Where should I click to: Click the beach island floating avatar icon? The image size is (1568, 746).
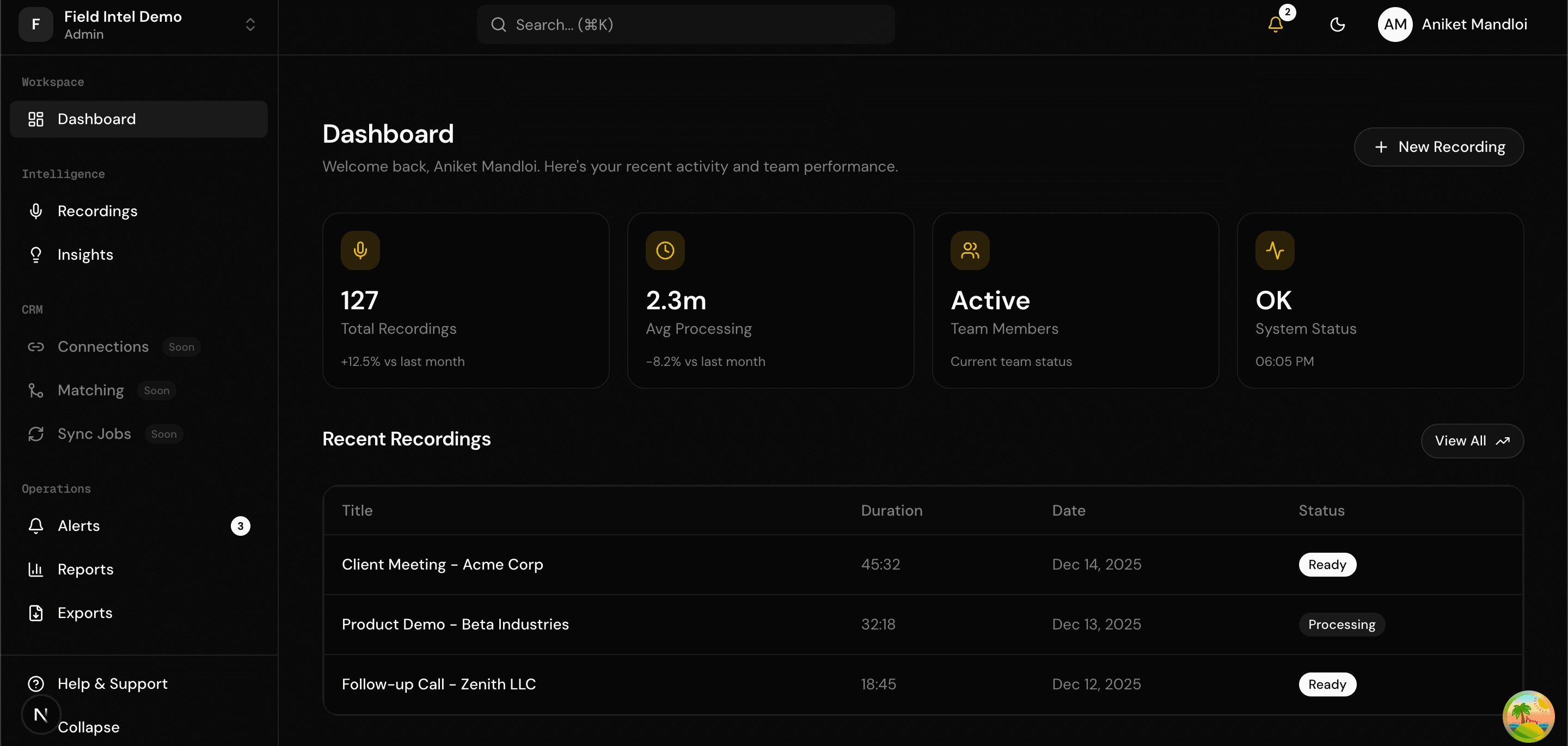(1528, 716)
